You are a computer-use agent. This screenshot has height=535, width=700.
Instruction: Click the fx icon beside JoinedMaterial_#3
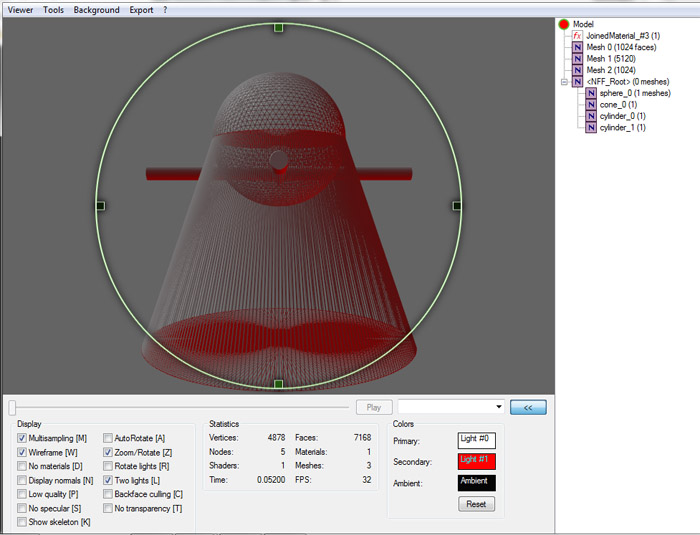(577, 36)
